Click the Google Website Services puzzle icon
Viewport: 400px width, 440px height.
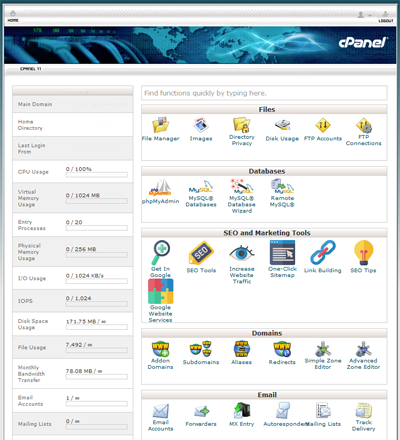161,291
